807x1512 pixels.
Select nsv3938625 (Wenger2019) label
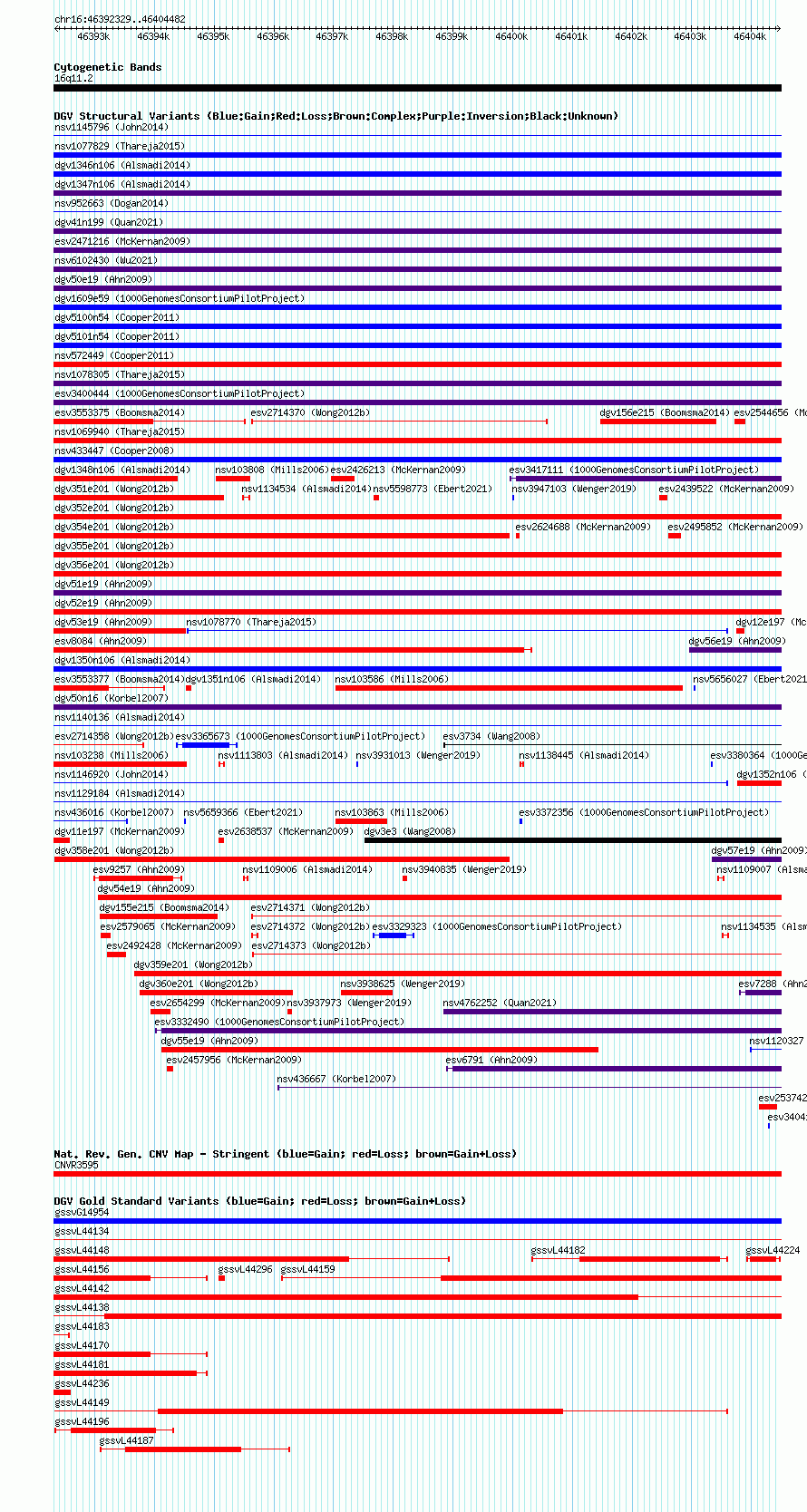coord(403,984)
